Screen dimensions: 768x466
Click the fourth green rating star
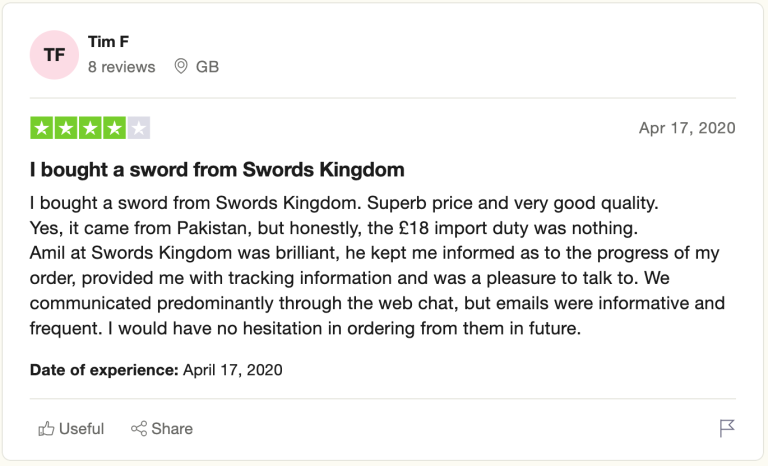click(114, 128)
